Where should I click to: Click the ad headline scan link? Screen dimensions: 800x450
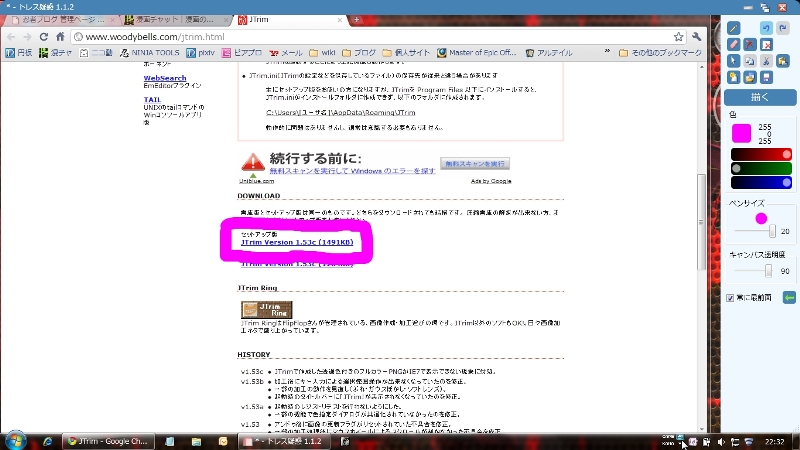tap(353, 171)
